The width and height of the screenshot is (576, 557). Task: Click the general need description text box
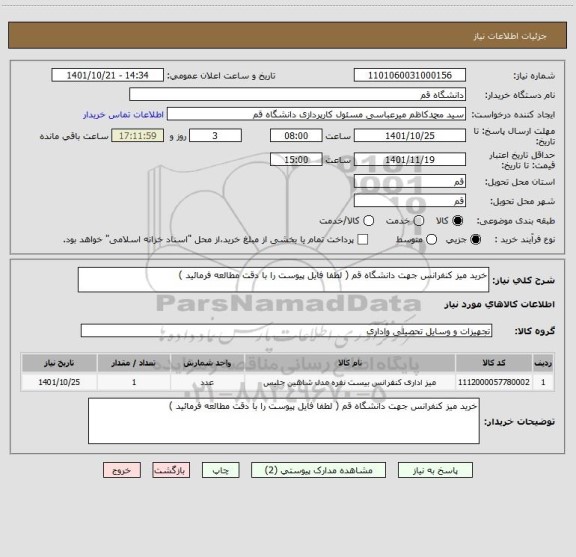click(x=283, y=280)
